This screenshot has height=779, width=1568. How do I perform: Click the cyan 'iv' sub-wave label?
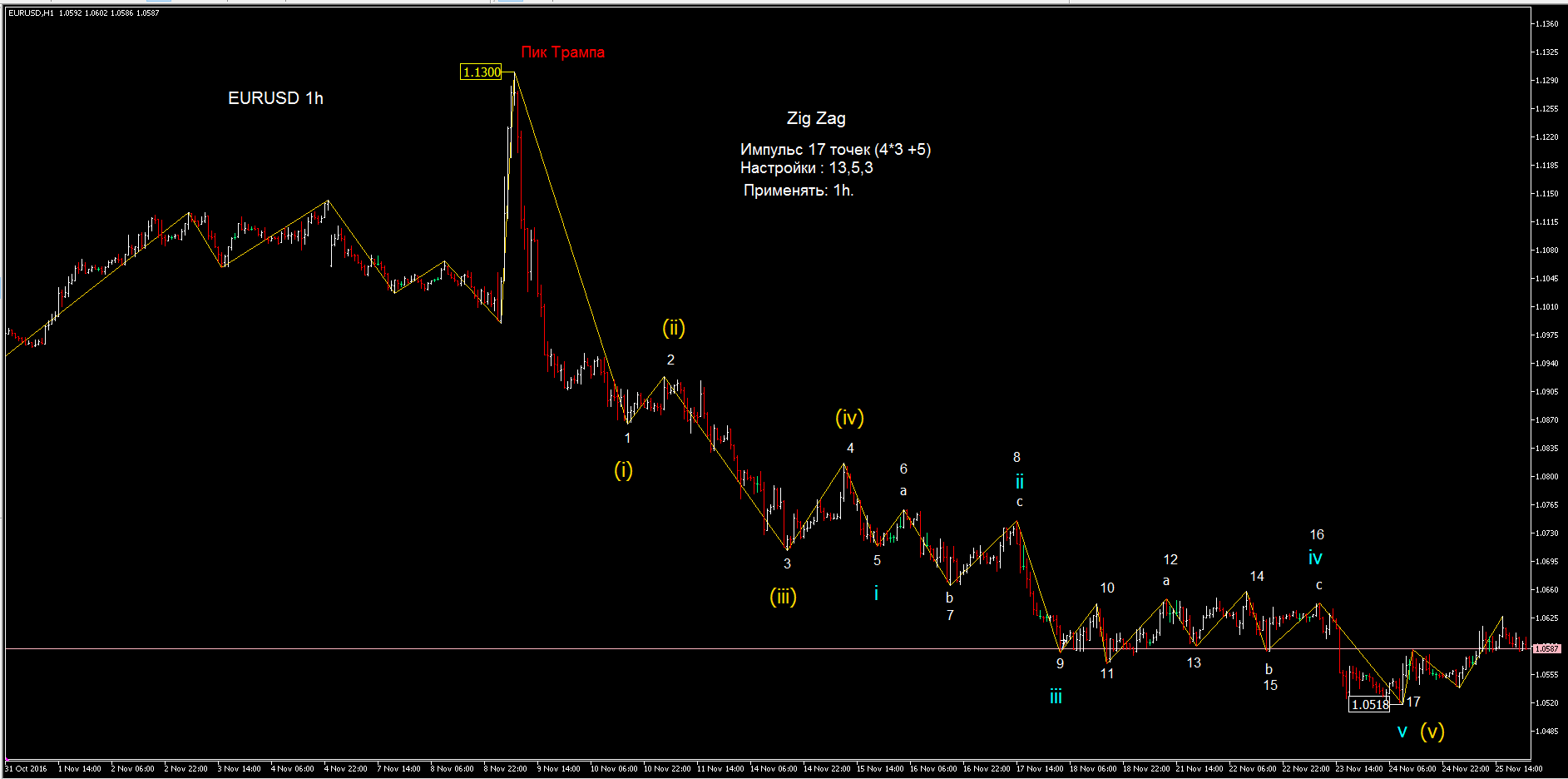(x=1315, y=558)
